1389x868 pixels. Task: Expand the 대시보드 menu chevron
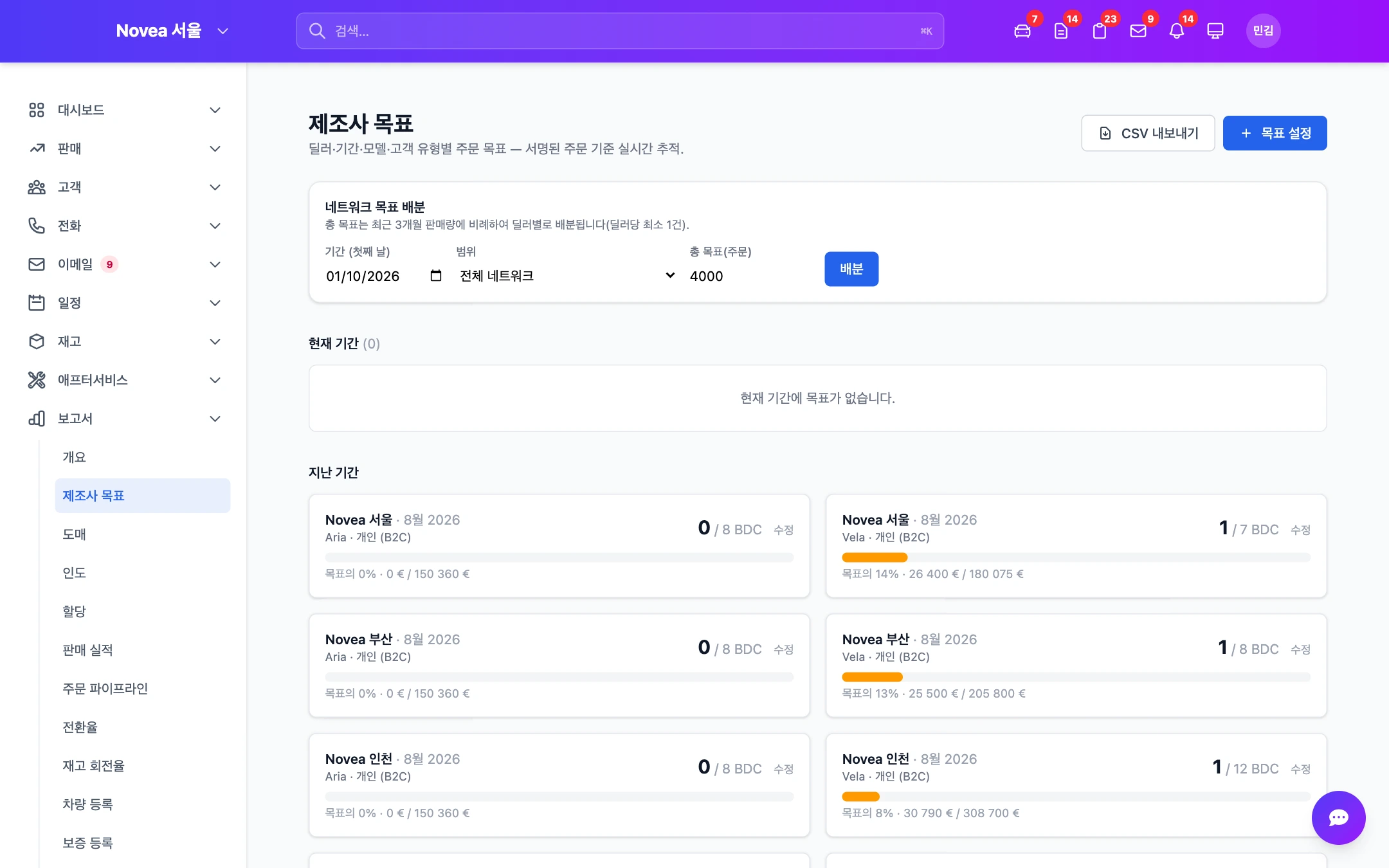[215, 110]
